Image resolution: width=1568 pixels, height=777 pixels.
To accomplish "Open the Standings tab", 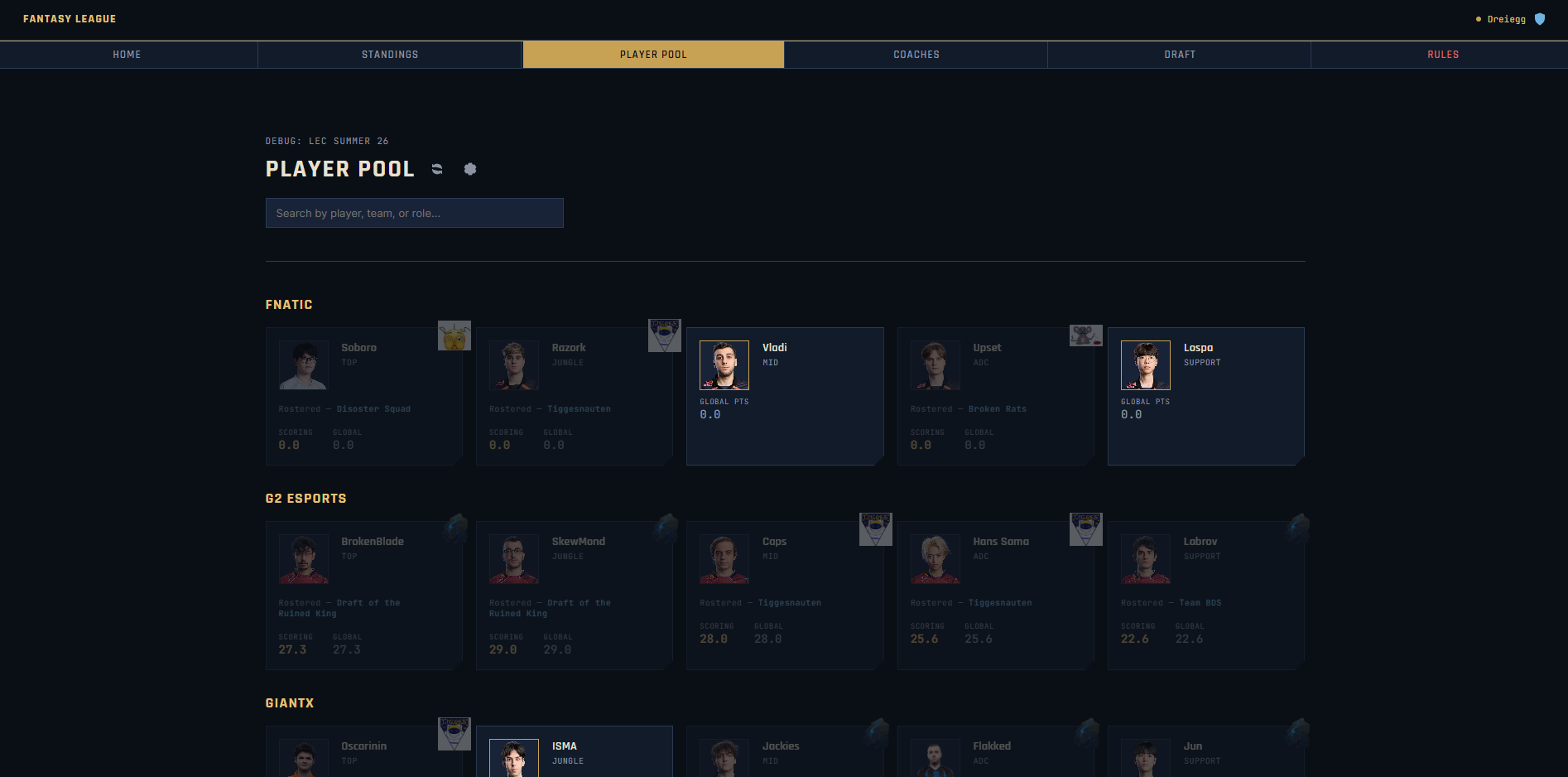I will point(390,55).
